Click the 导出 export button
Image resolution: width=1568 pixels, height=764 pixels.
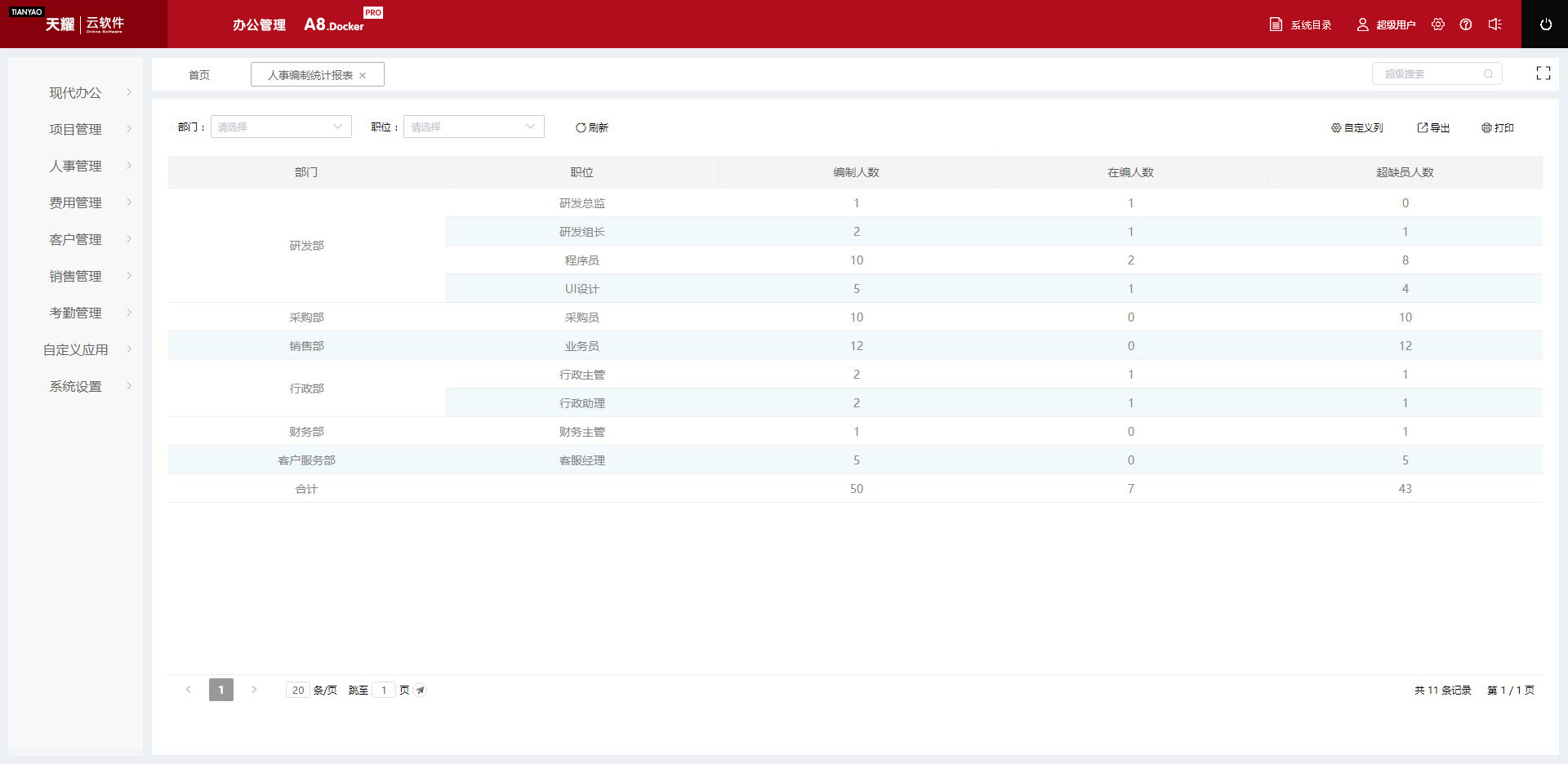point(1433,128)
